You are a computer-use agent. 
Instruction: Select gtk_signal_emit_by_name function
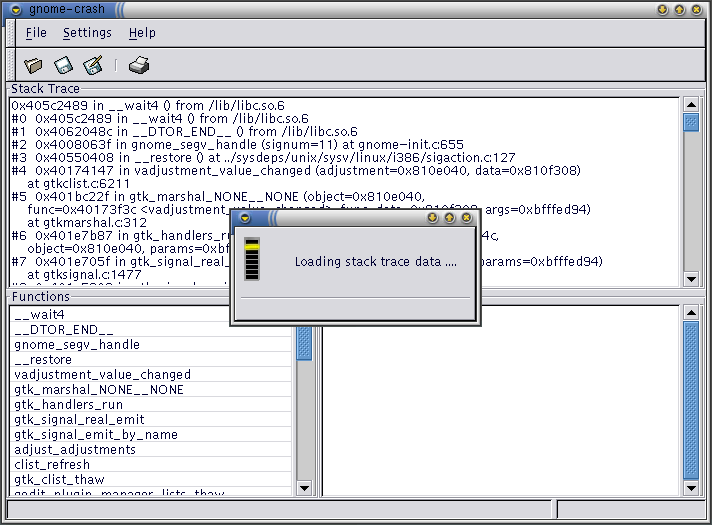tap(151, 434)
